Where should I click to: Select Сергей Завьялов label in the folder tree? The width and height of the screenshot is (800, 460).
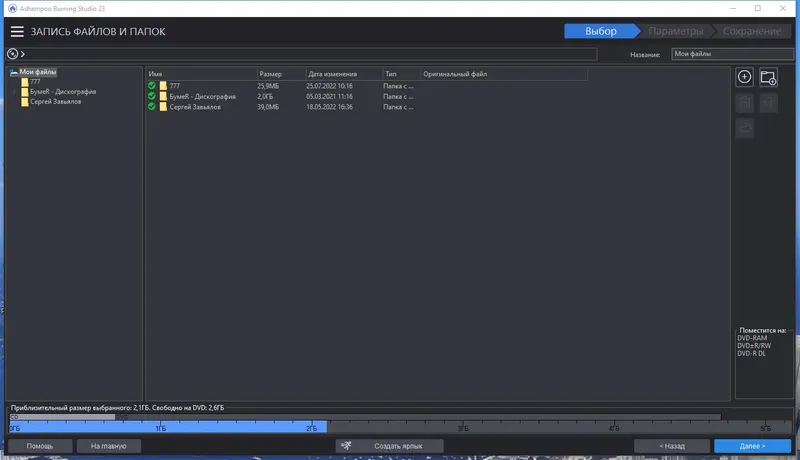[55, 101]
